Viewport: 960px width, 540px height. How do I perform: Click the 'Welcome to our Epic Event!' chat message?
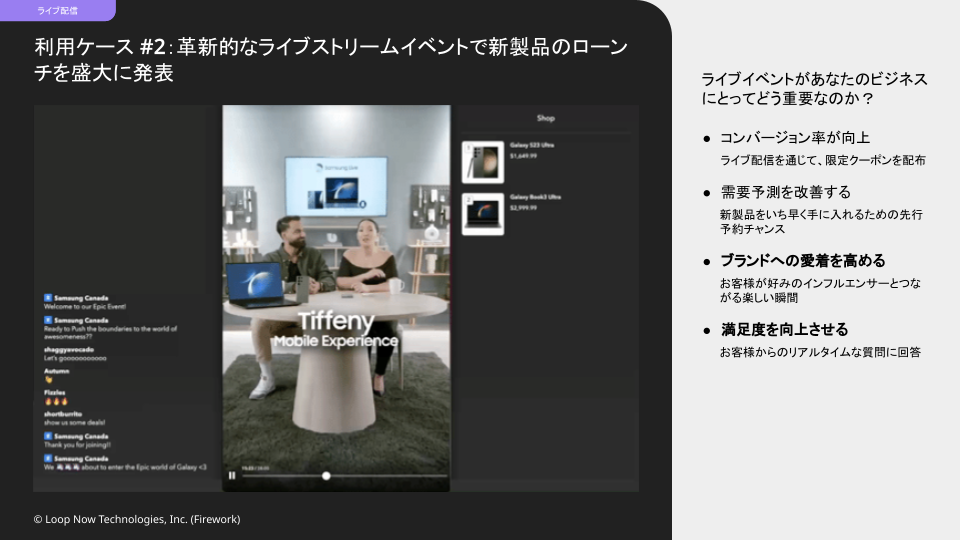84,307
